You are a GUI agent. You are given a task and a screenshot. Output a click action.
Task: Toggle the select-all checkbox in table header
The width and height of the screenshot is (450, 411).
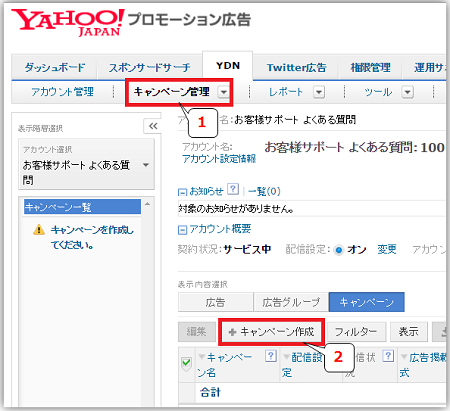point(186,362)
